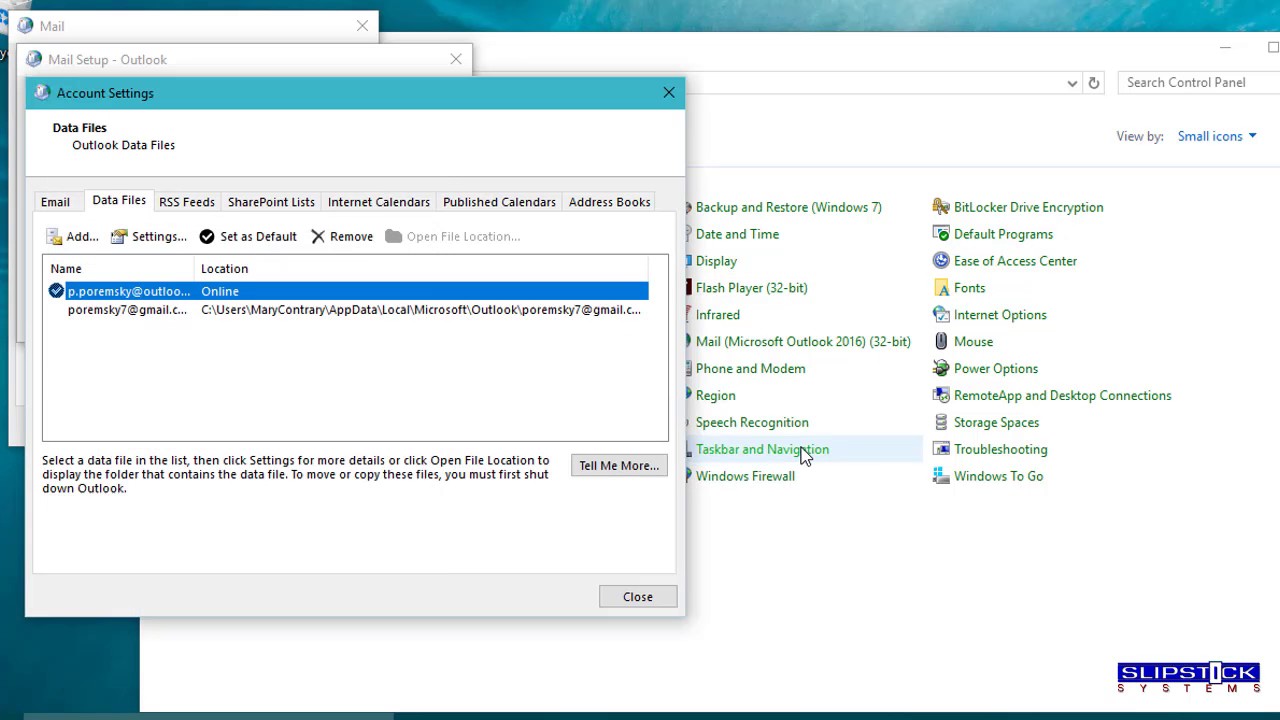The height and width of the screenshot is (720, 1280).
Task: Expand the View by Small icons dropdown
Action: click(1217, 137)
